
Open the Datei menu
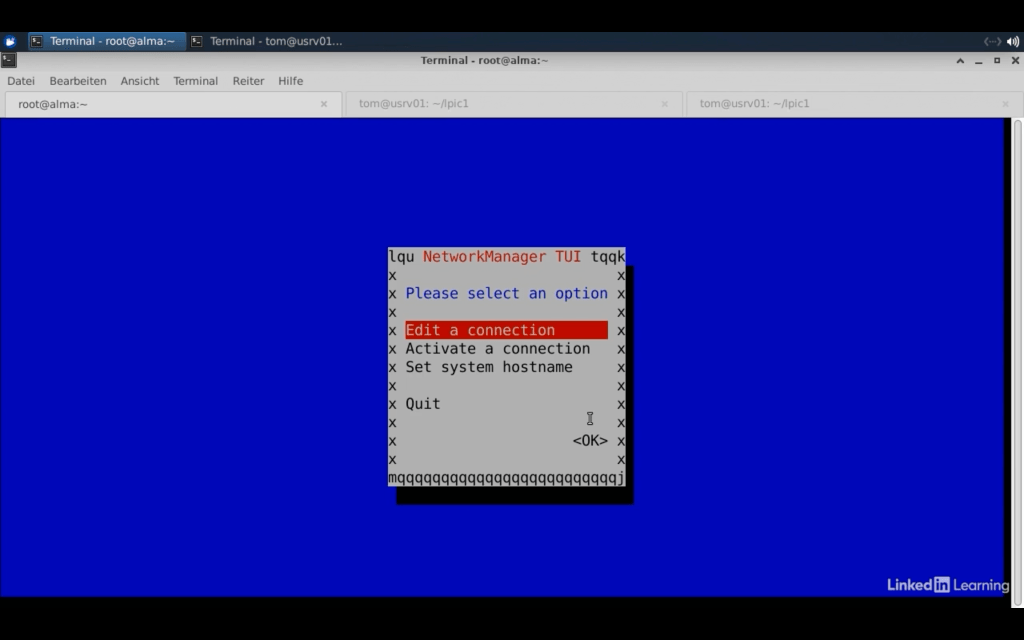coord(21,81)
